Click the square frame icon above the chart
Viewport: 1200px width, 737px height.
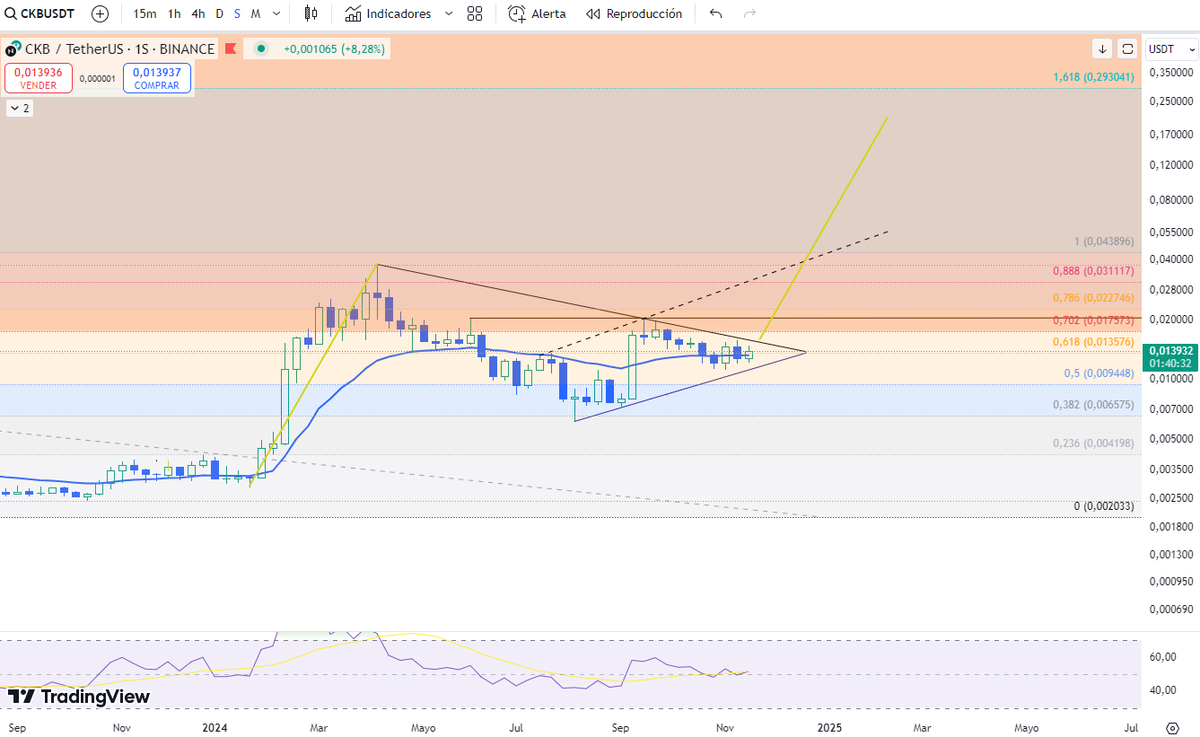coord(1127,48)
